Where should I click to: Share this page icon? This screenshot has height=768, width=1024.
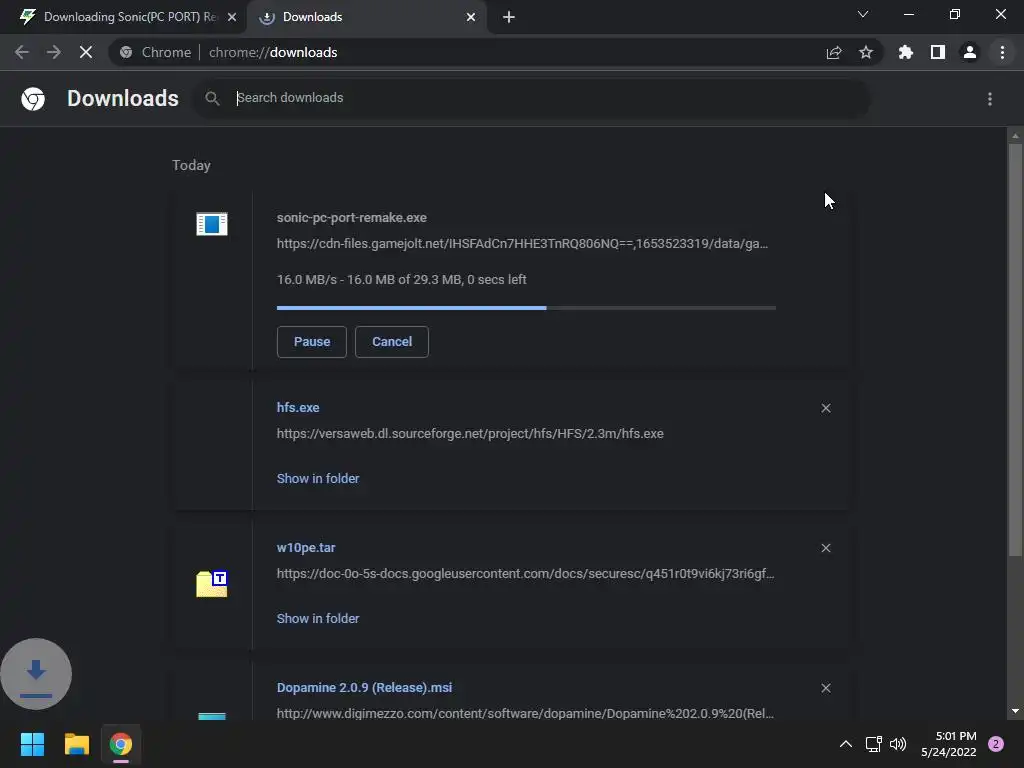pyautogui.click(x=834, y=52)
